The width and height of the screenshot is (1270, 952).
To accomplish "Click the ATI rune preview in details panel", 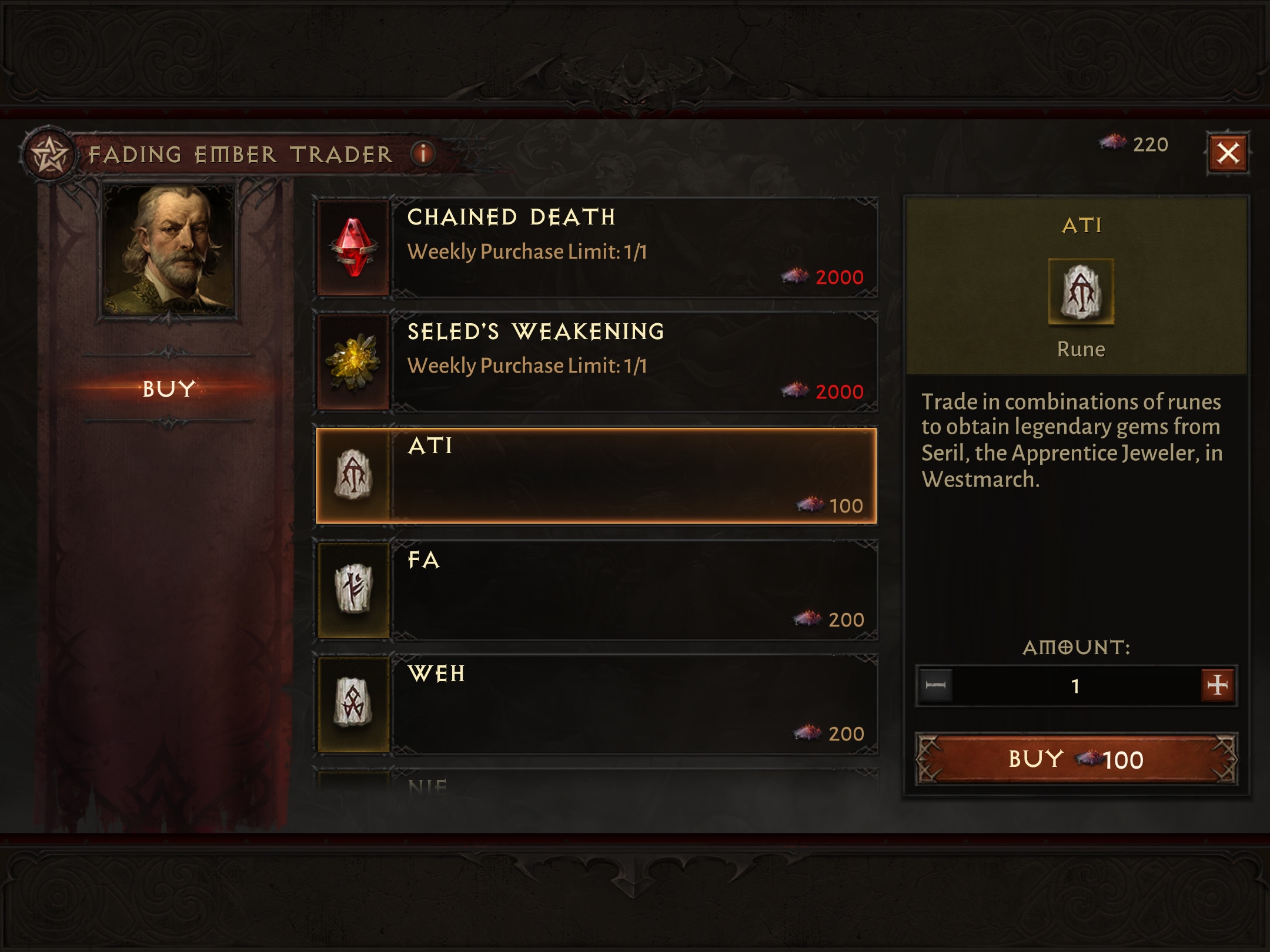I will (1081, 292).
